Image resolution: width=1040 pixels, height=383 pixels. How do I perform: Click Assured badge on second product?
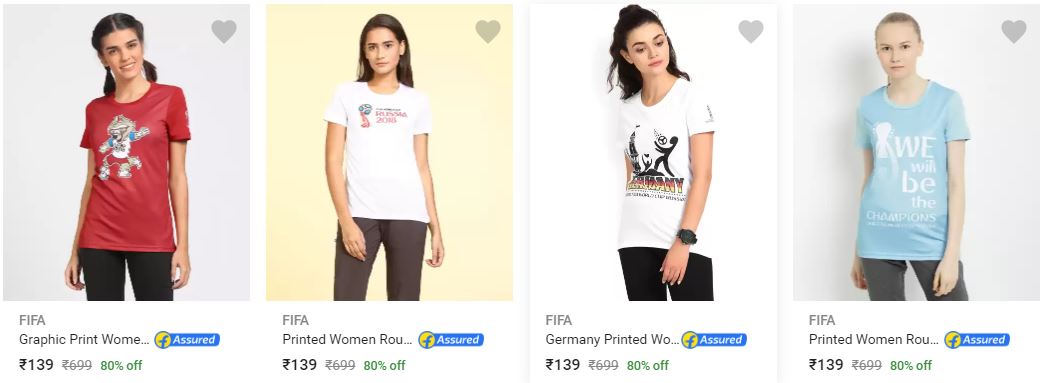(x=451, y=340)
